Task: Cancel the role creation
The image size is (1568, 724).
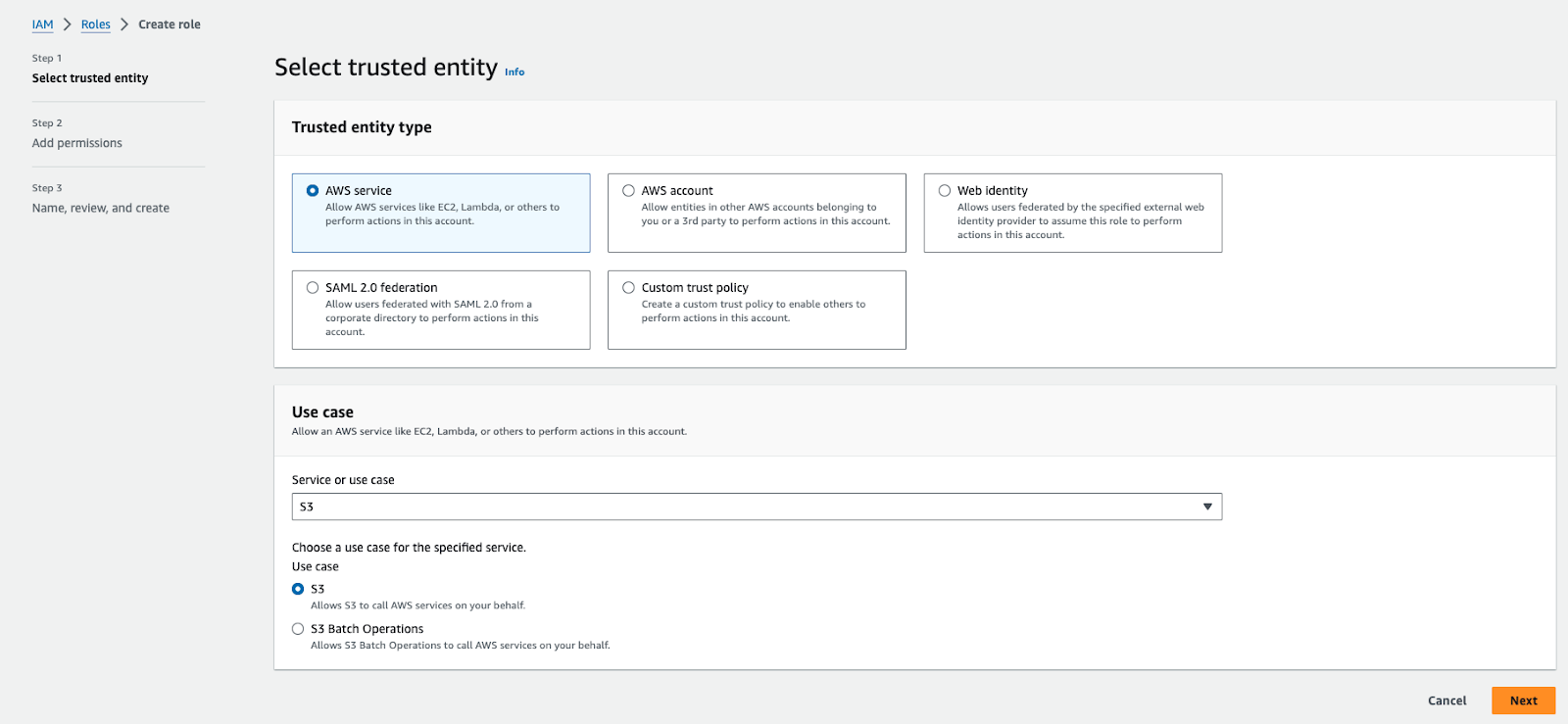Action: (1446, 700)
